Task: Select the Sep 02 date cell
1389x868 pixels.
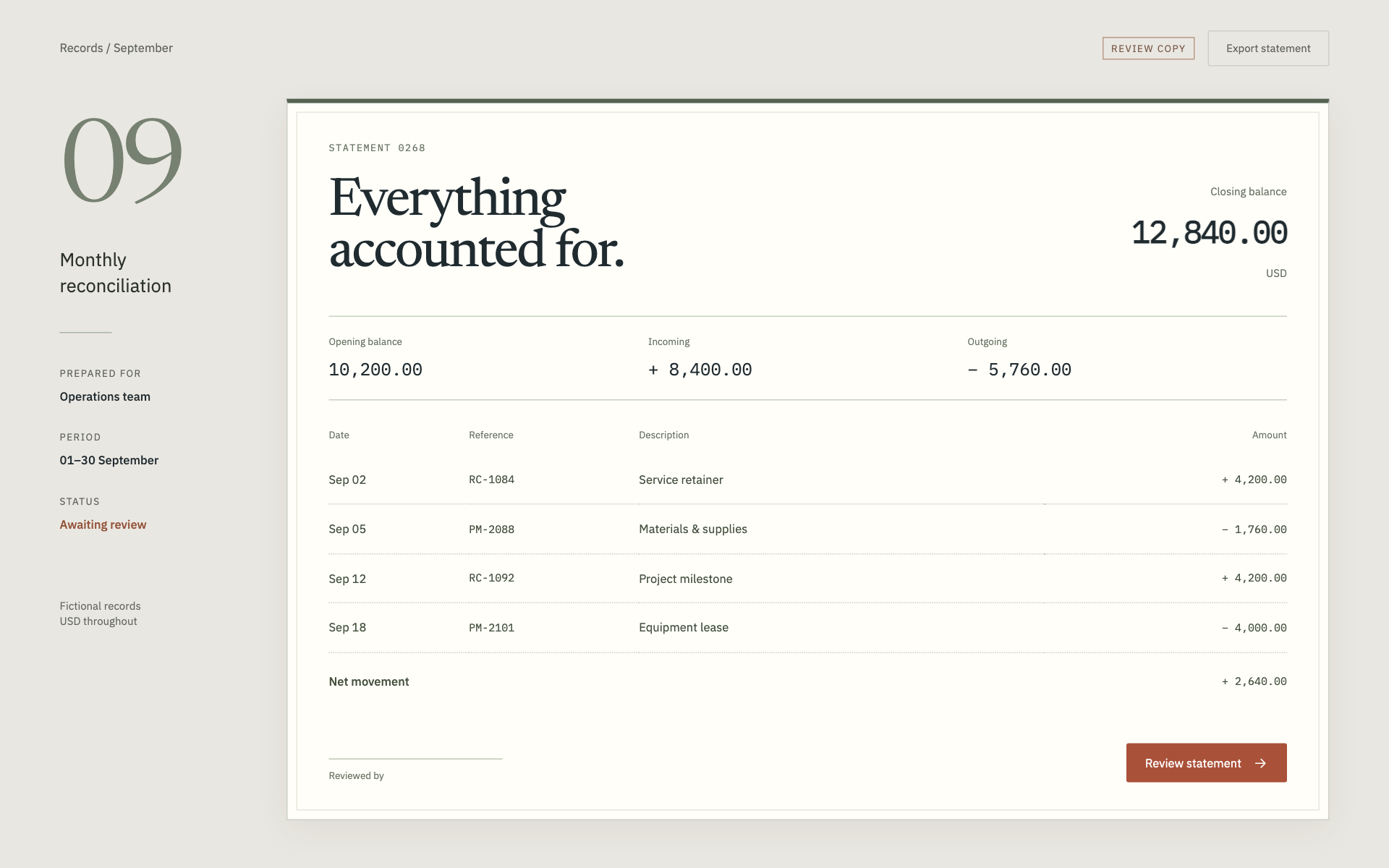Action: [x=347, y=480]
